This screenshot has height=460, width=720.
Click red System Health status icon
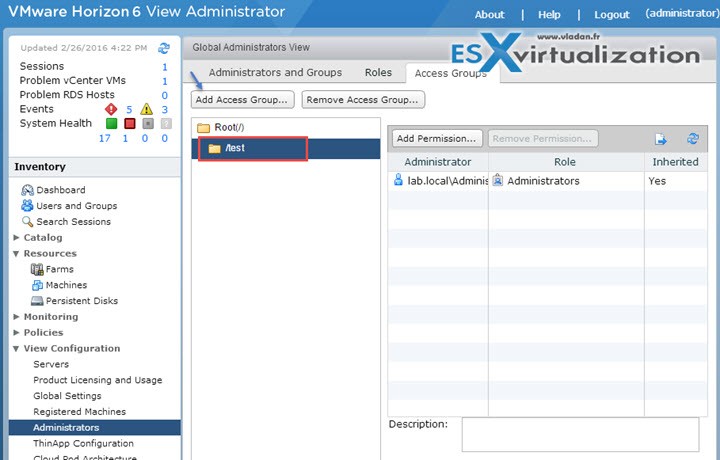(130, 123)
